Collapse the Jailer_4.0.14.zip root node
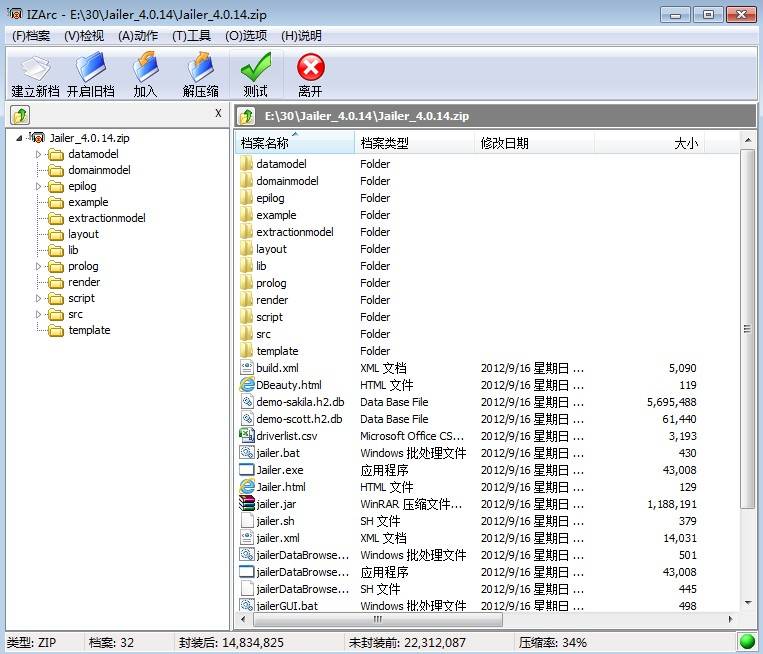The height and width of the screenshot is (654, 763). coord(21,138)
